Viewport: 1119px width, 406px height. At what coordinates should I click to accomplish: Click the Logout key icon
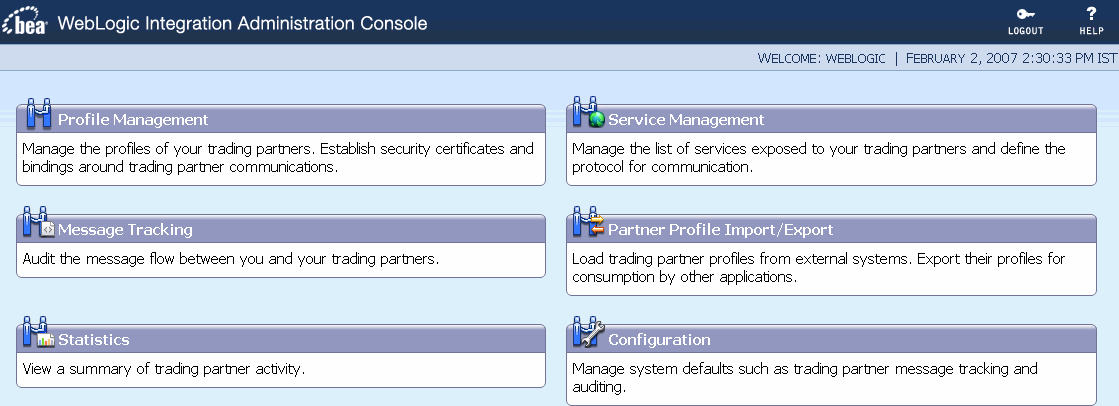pyautogui.click(x=1026, y=14)
